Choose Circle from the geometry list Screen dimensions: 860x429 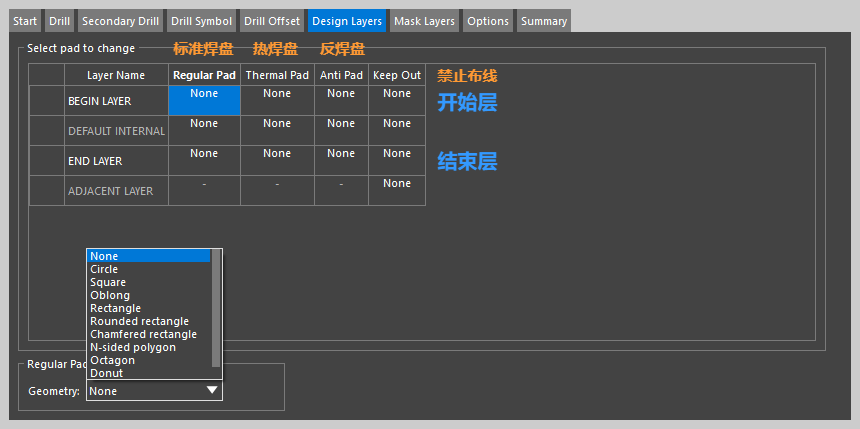click(104, 269)
